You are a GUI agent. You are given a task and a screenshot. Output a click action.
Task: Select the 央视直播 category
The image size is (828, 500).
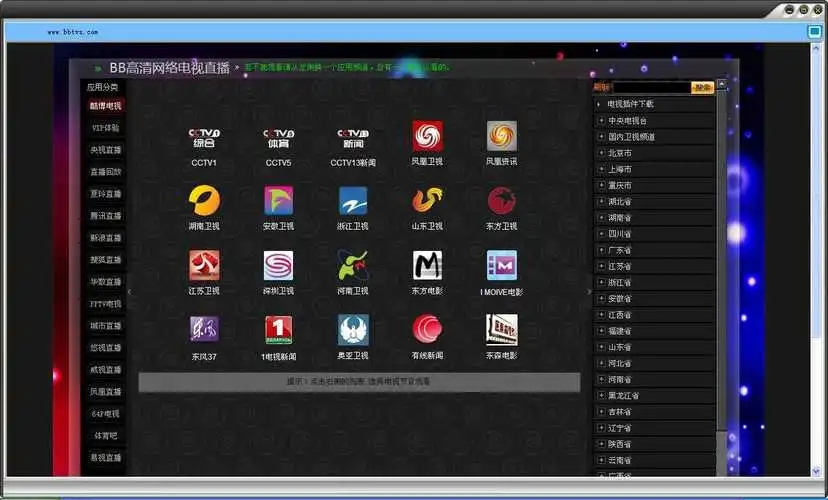tap(106, 150)
